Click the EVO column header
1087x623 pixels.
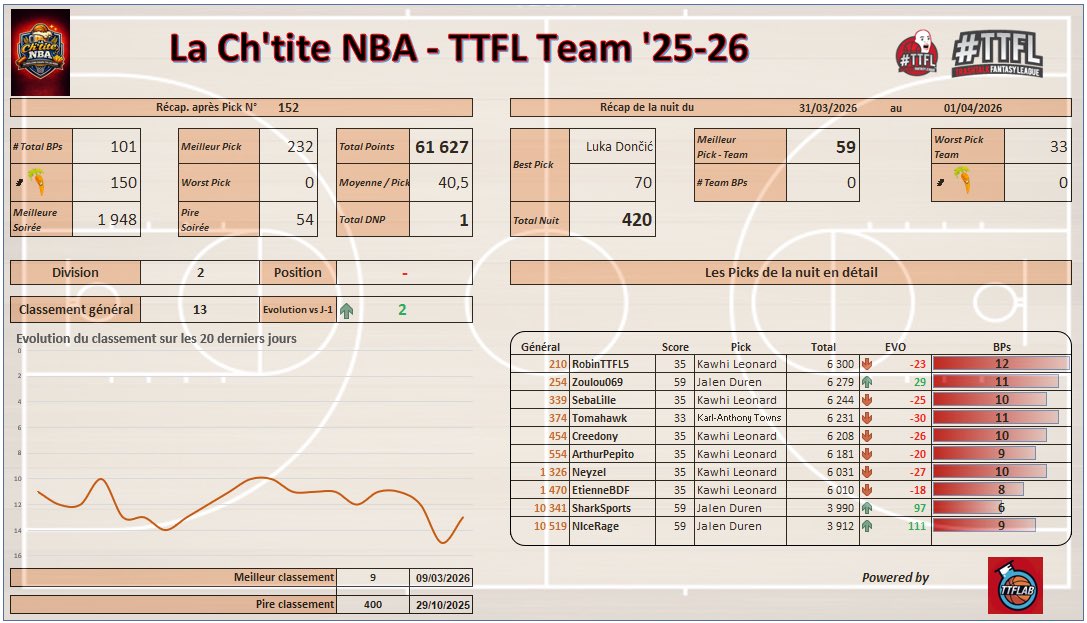[895, 347]
